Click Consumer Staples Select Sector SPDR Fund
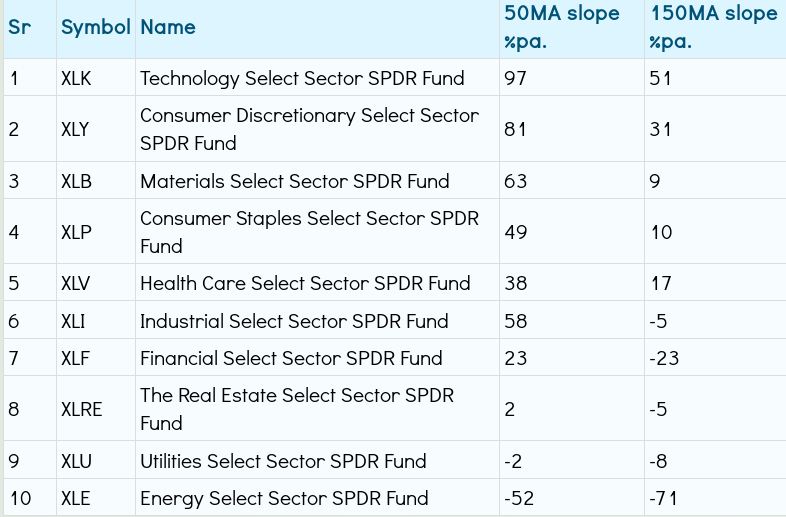786x517 pixels. [309, 232]
